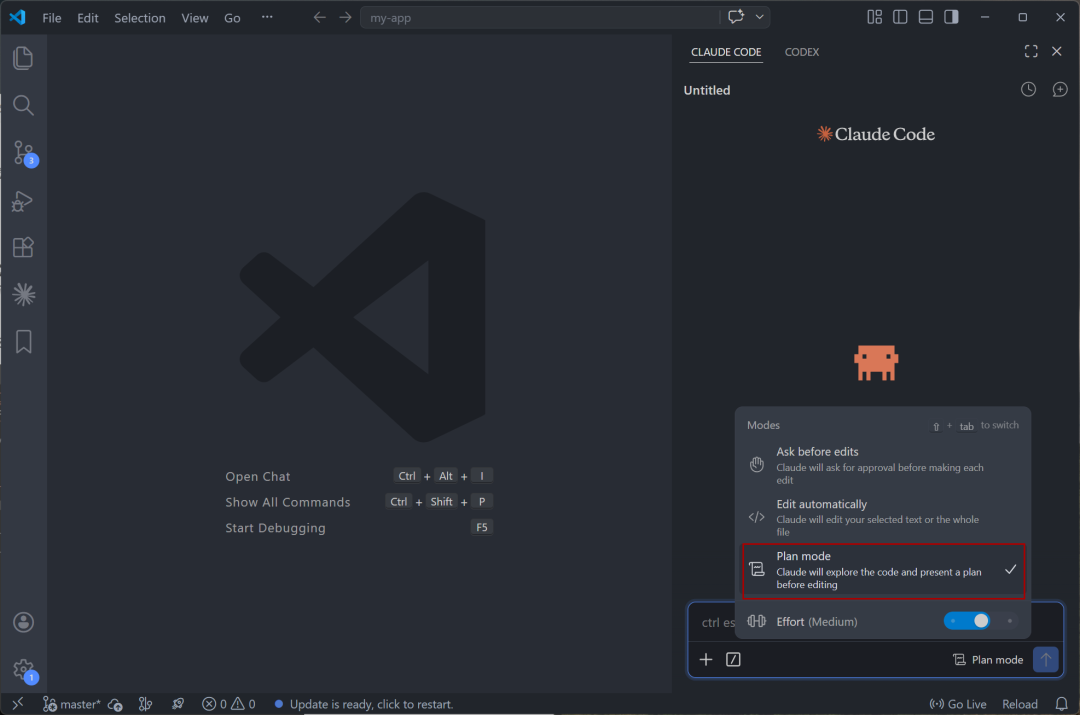Expand the chat dropdown chevron in title bar
The image size is (1080, 715).
click(759, 17)
